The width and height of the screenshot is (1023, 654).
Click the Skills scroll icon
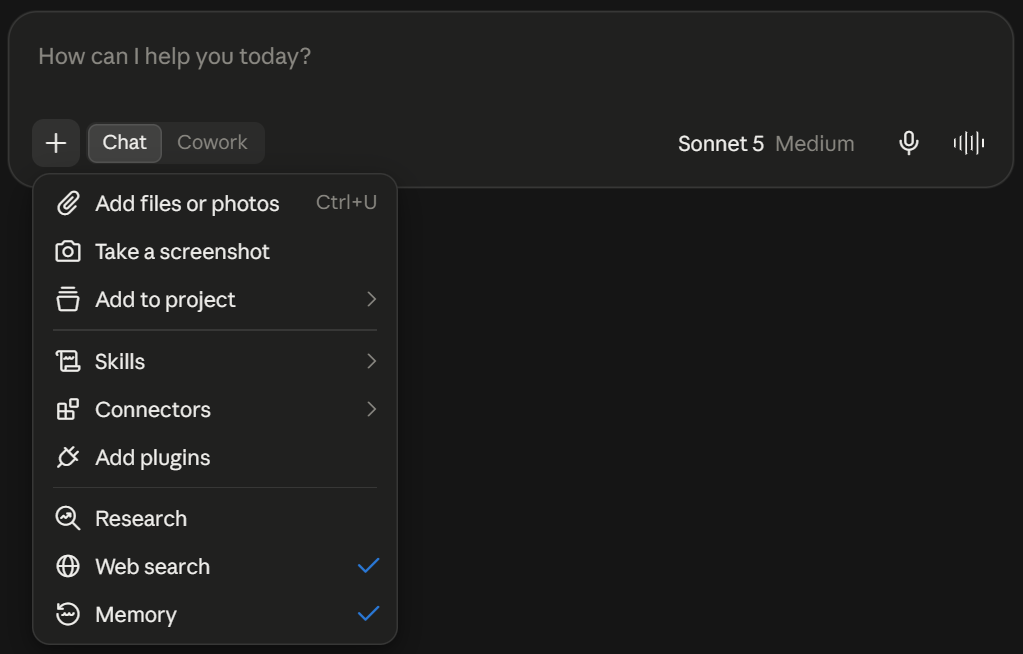click(68, 361)
